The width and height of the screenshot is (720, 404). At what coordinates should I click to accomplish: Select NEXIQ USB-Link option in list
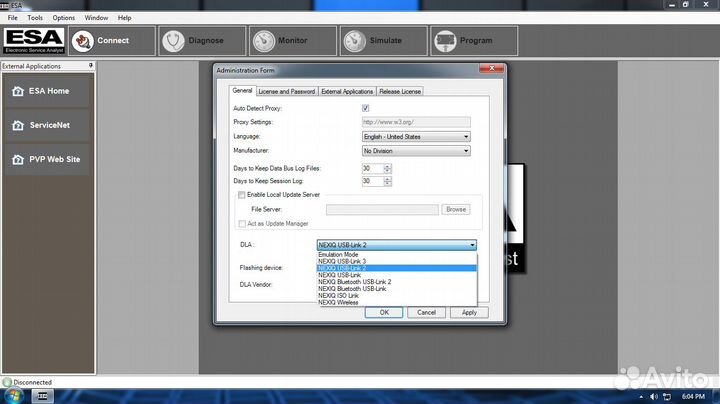click(397, 275)
